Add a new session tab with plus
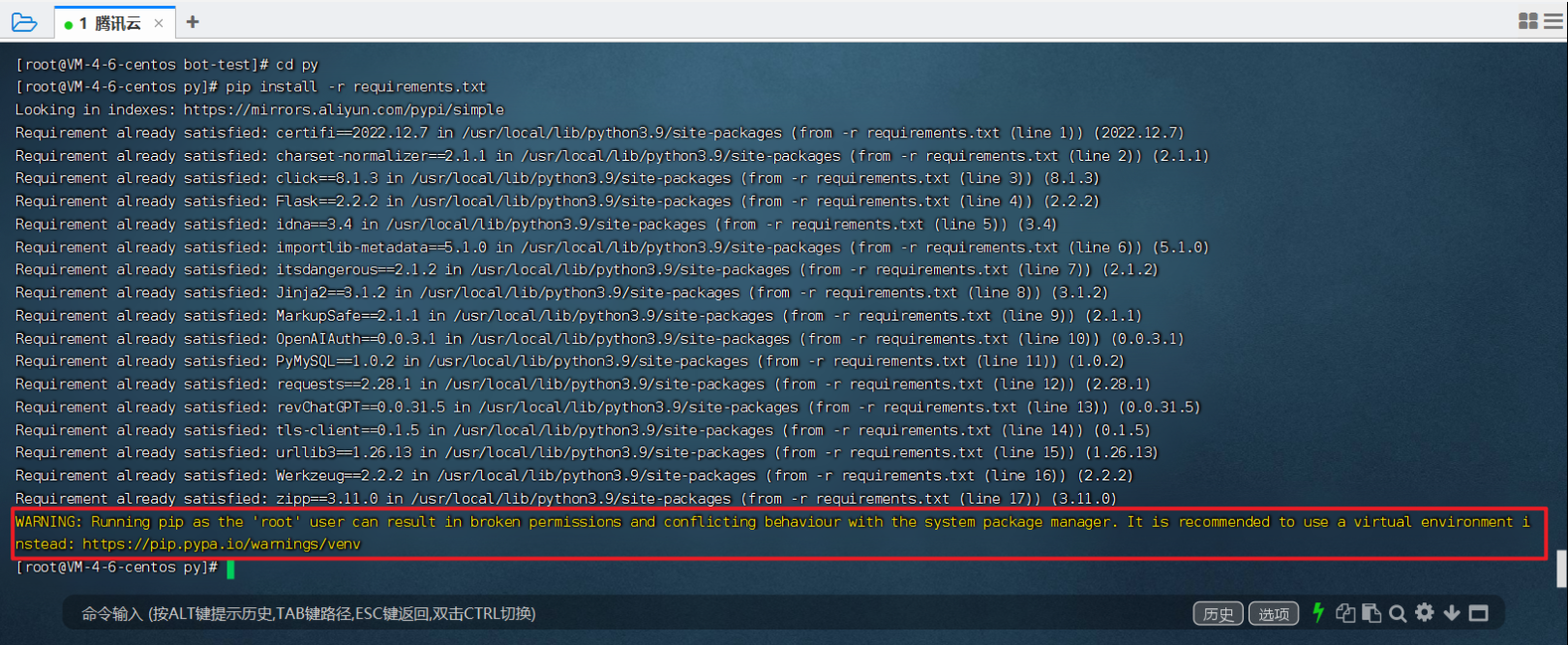 [x=193, y=21]
